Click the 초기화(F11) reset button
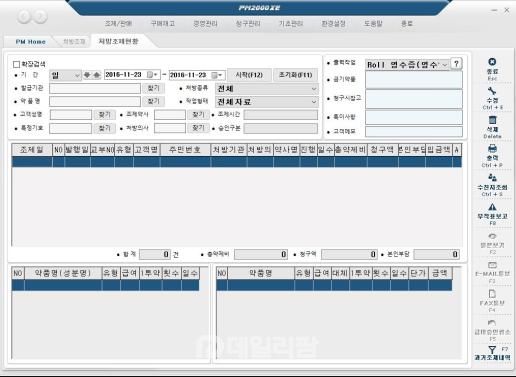This screenshot has height=377, width=516. point(296,75)
